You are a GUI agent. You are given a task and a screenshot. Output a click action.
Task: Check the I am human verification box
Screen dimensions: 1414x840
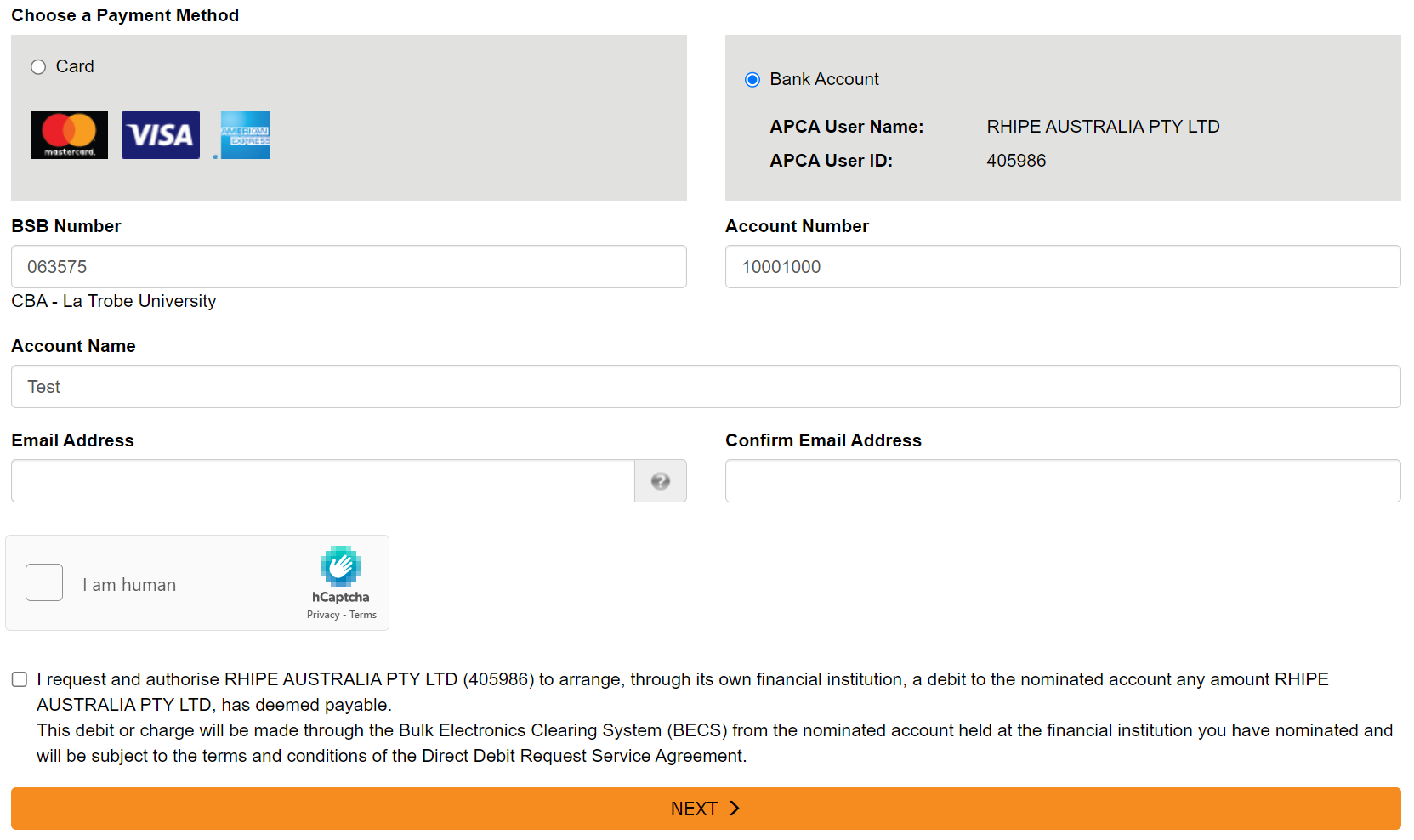click(x=43, y=582)
